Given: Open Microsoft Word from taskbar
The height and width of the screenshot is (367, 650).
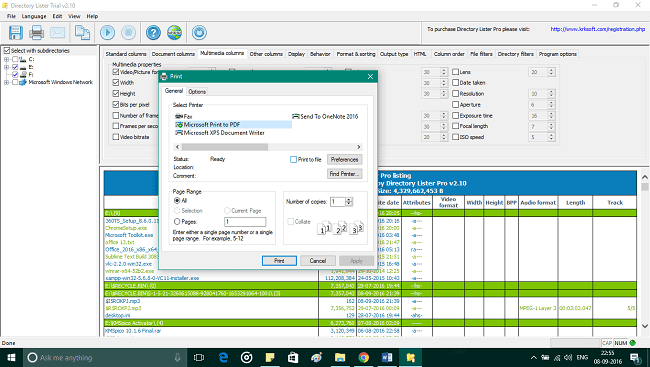Looking at the screenshot, I should (387, 357).
